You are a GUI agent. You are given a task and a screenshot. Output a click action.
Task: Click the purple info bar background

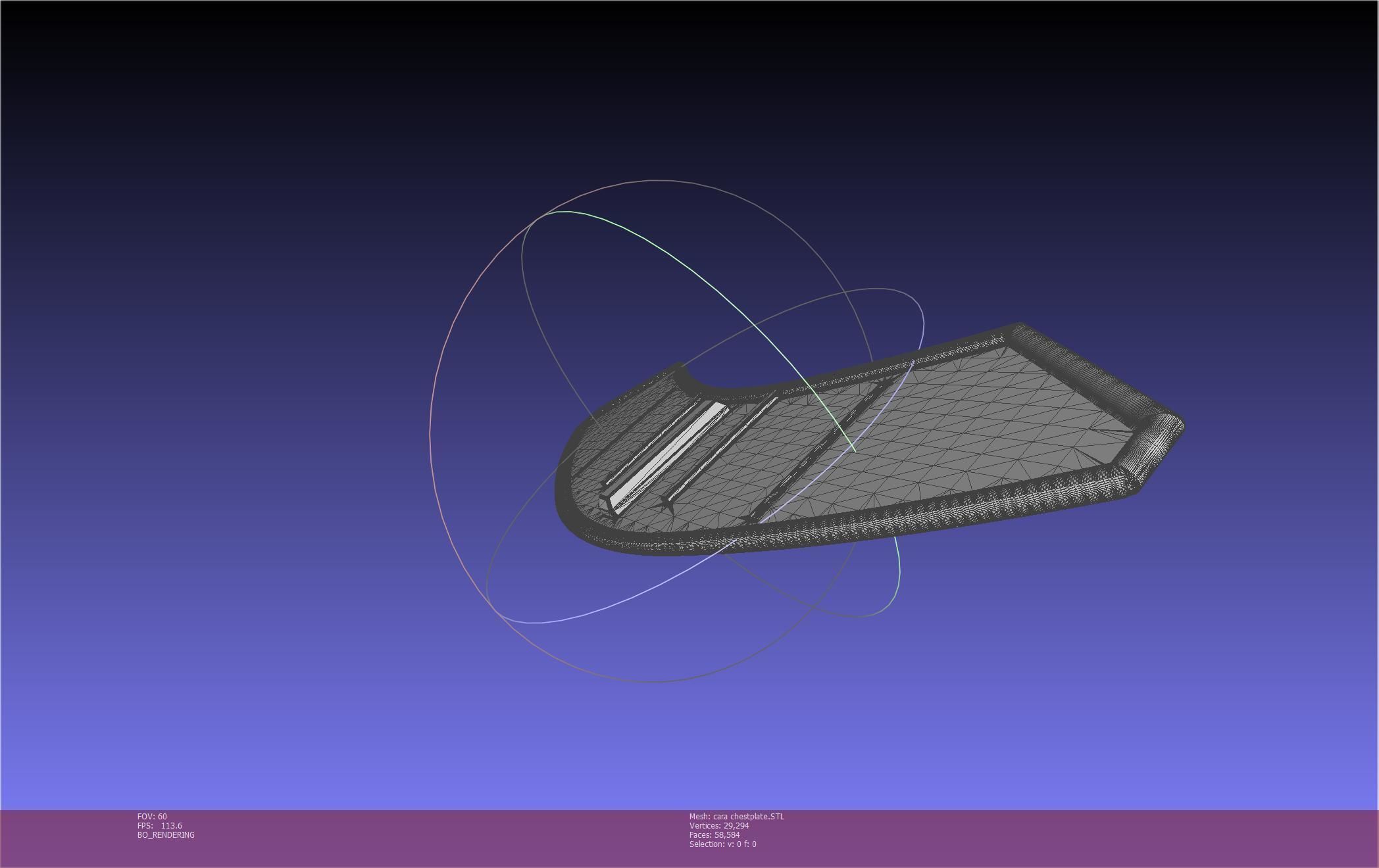pos(1053,838)
